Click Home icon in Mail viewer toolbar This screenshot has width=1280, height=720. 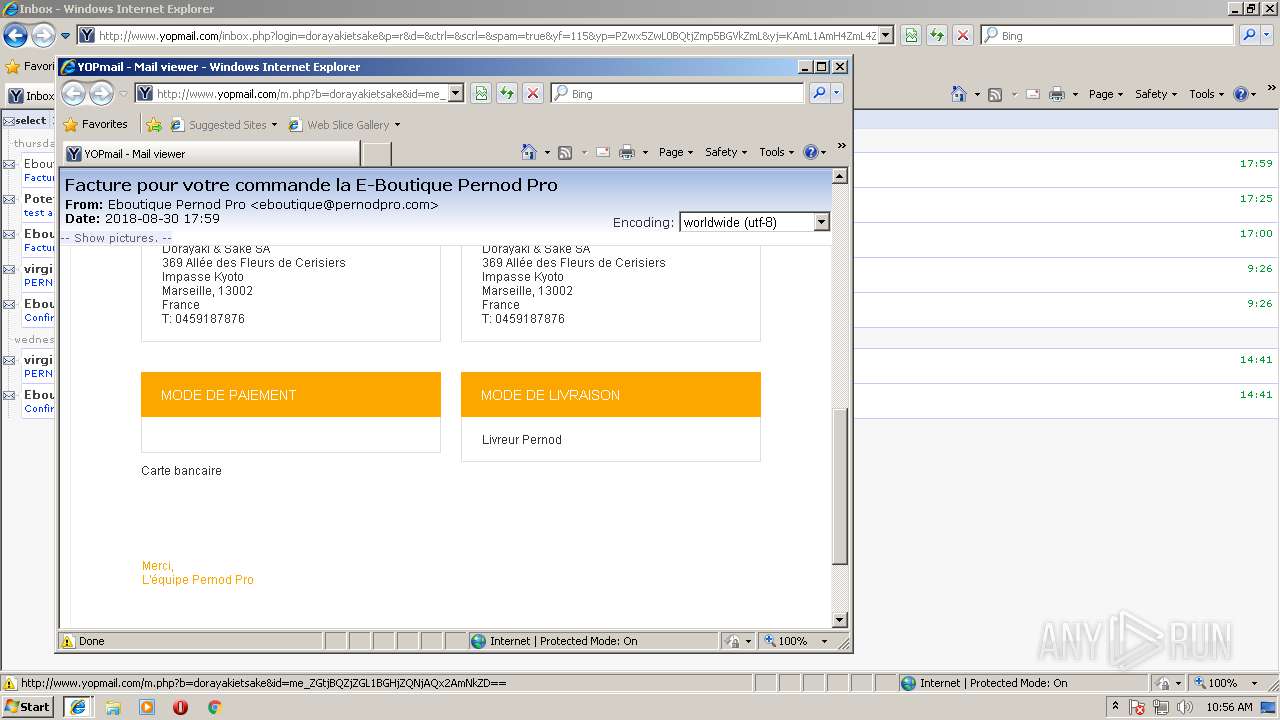coord(530,152)
